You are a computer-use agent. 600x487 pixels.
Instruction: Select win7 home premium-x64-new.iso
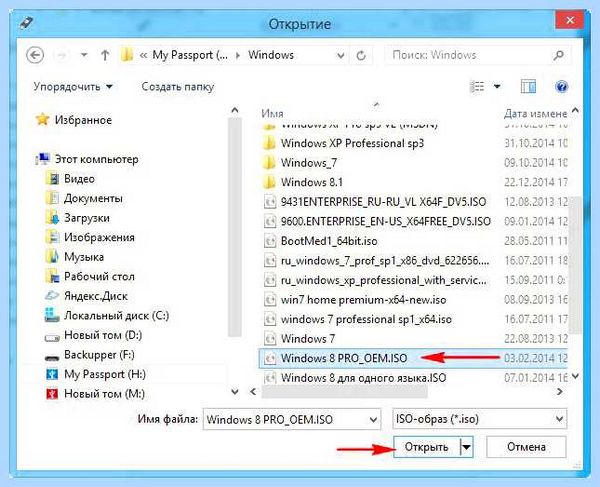[364, 300]
